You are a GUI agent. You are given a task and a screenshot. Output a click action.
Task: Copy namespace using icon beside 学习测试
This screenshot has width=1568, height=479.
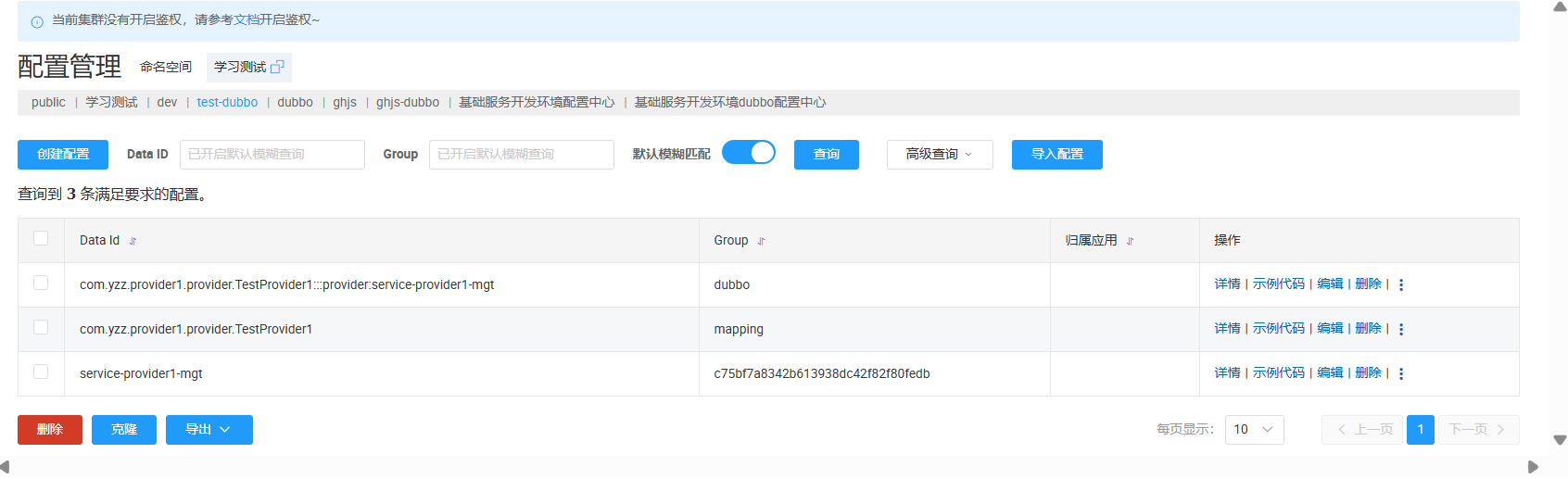[x=277, y=67]
